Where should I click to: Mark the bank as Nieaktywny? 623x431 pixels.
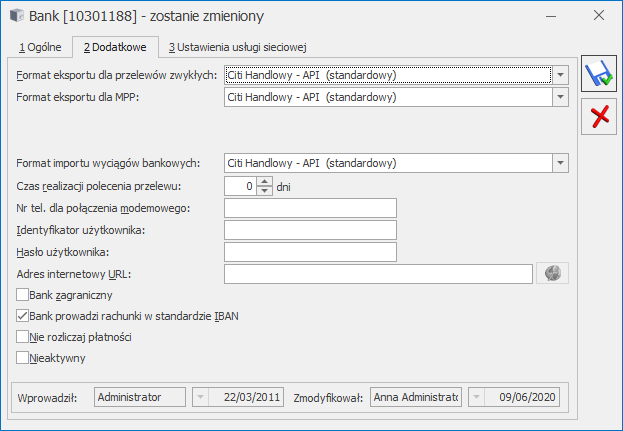(x=24, y=357)
